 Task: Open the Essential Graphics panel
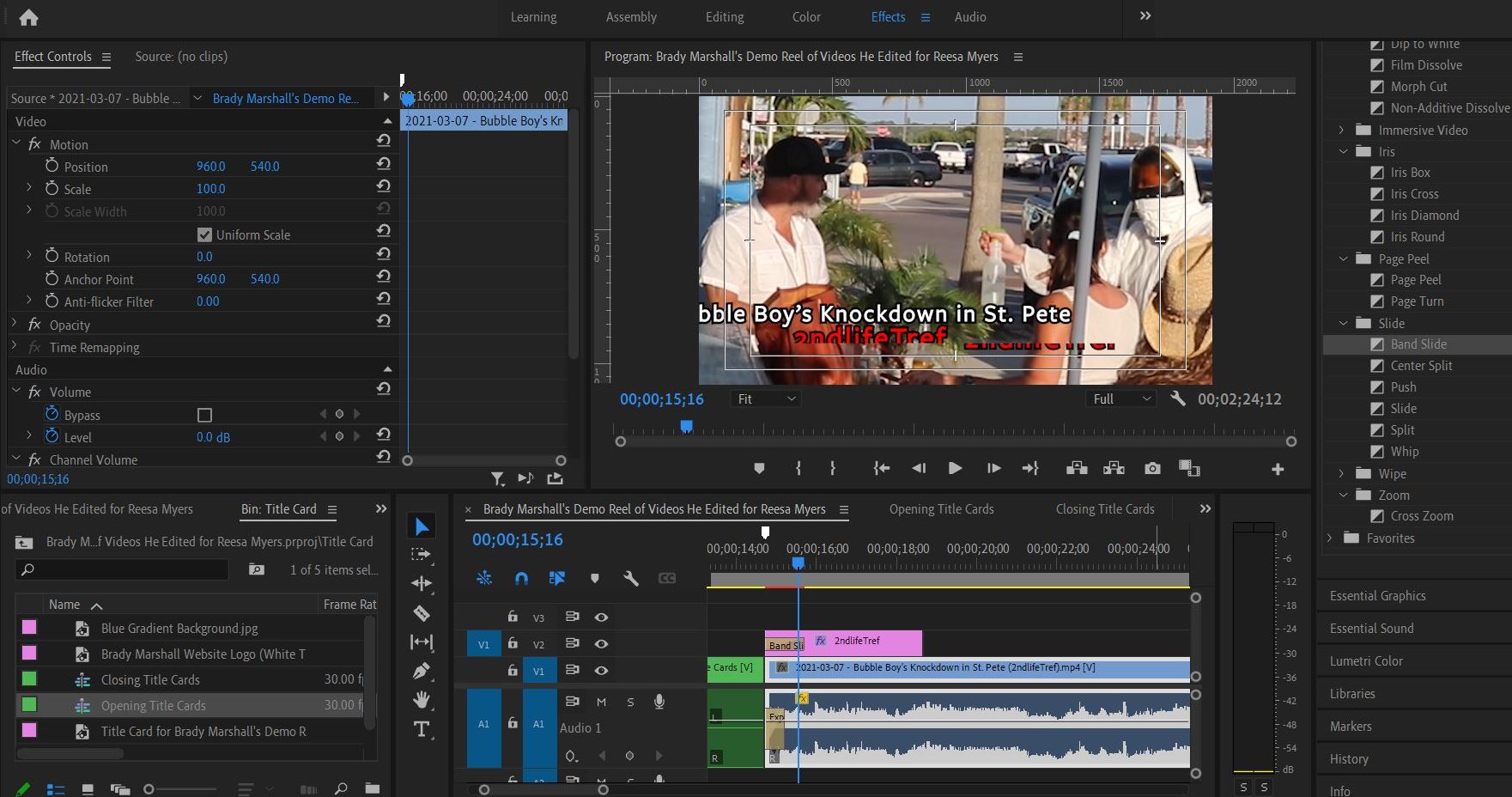[1377, 596]
